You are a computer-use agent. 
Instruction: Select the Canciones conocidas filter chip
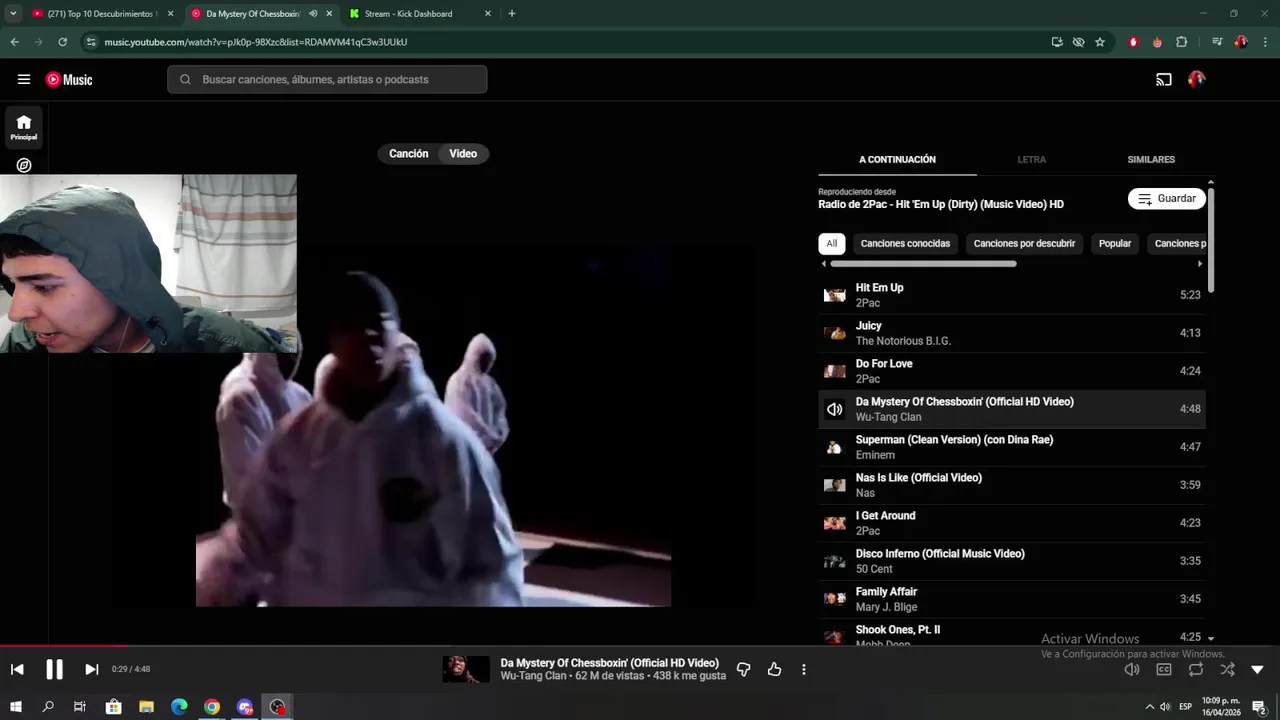905,244
